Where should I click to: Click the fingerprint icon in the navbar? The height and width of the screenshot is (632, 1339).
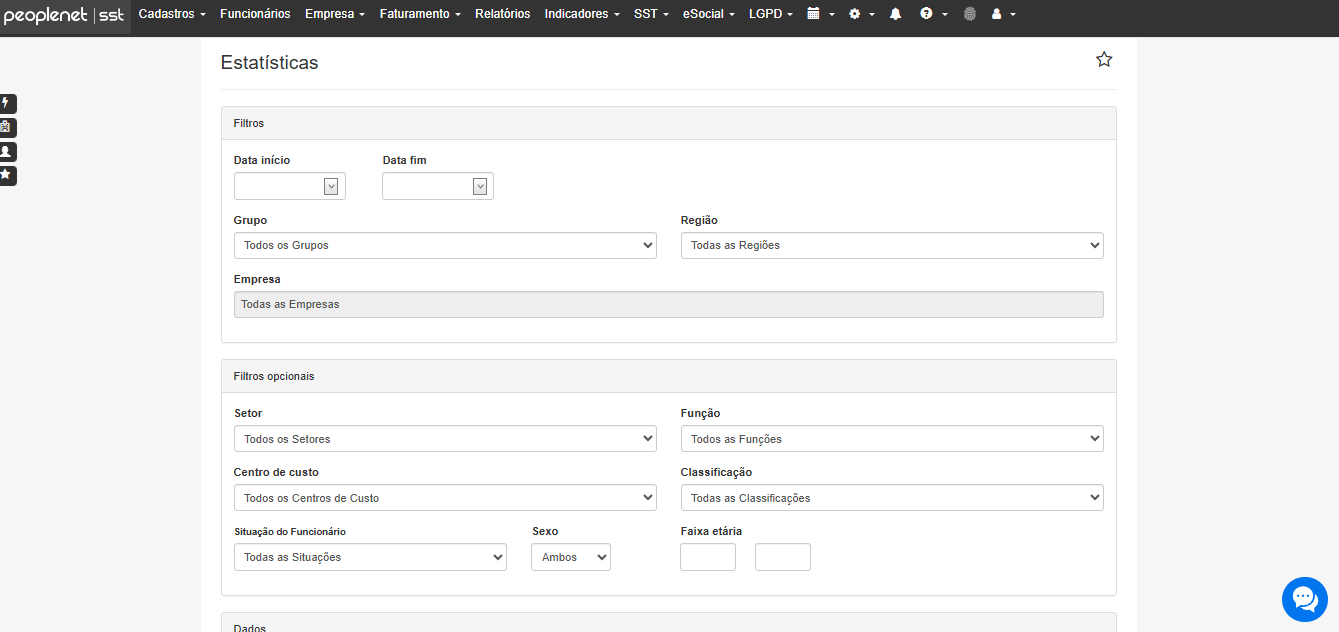[x=969, y=14]
